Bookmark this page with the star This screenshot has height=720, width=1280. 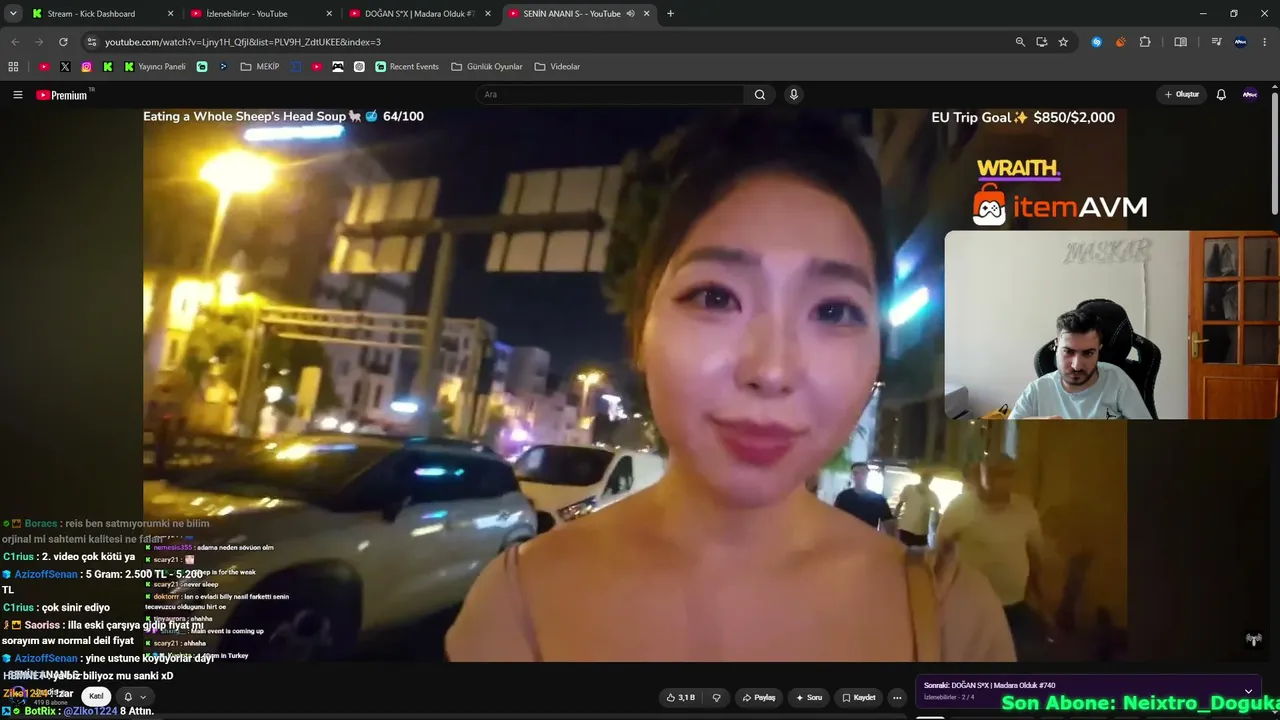click(1063, 42)
